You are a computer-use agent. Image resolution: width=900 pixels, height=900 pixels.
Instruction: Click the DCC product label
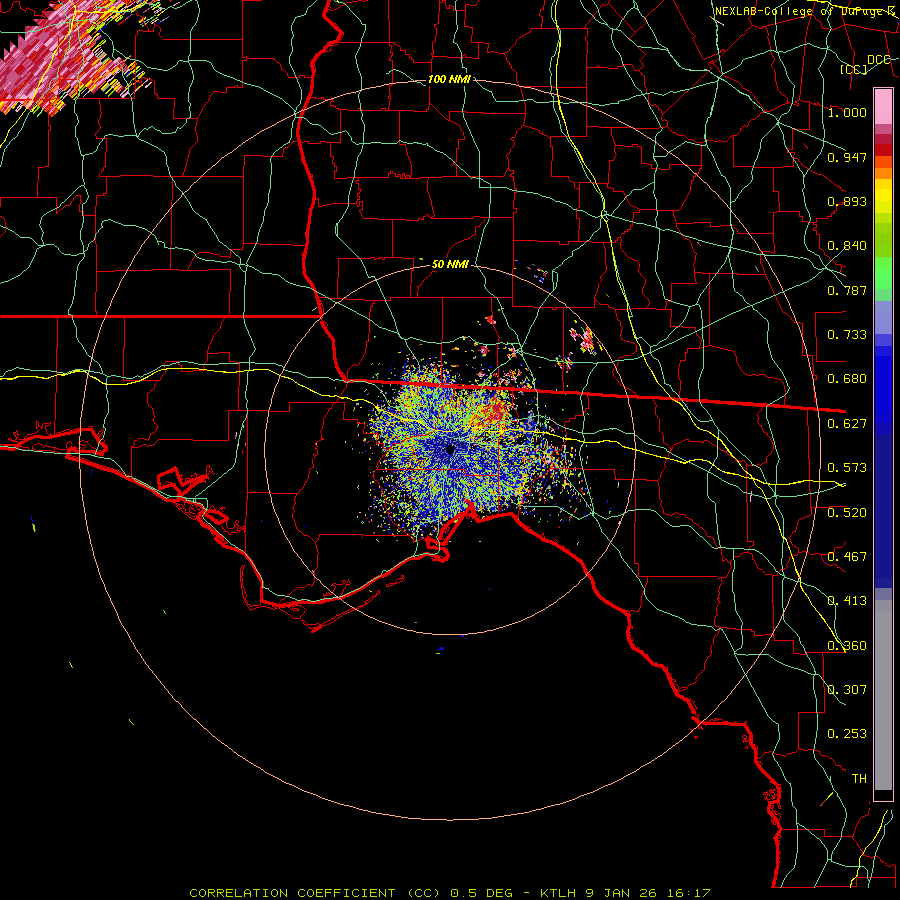(879, 60)
